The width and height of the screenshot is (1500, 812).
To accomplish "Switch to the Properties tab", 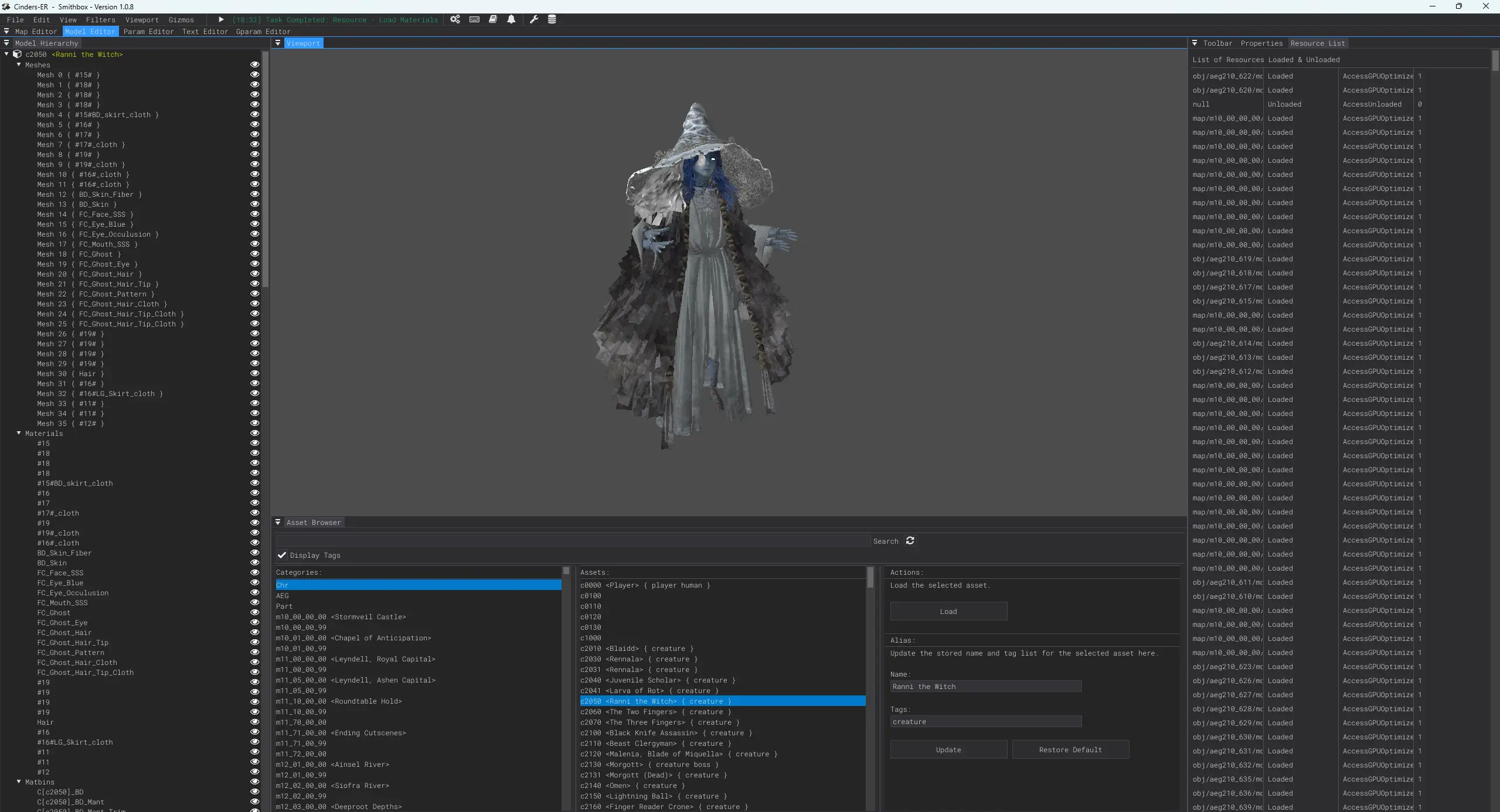I will pyautogui.click(x=1261, y=43).
